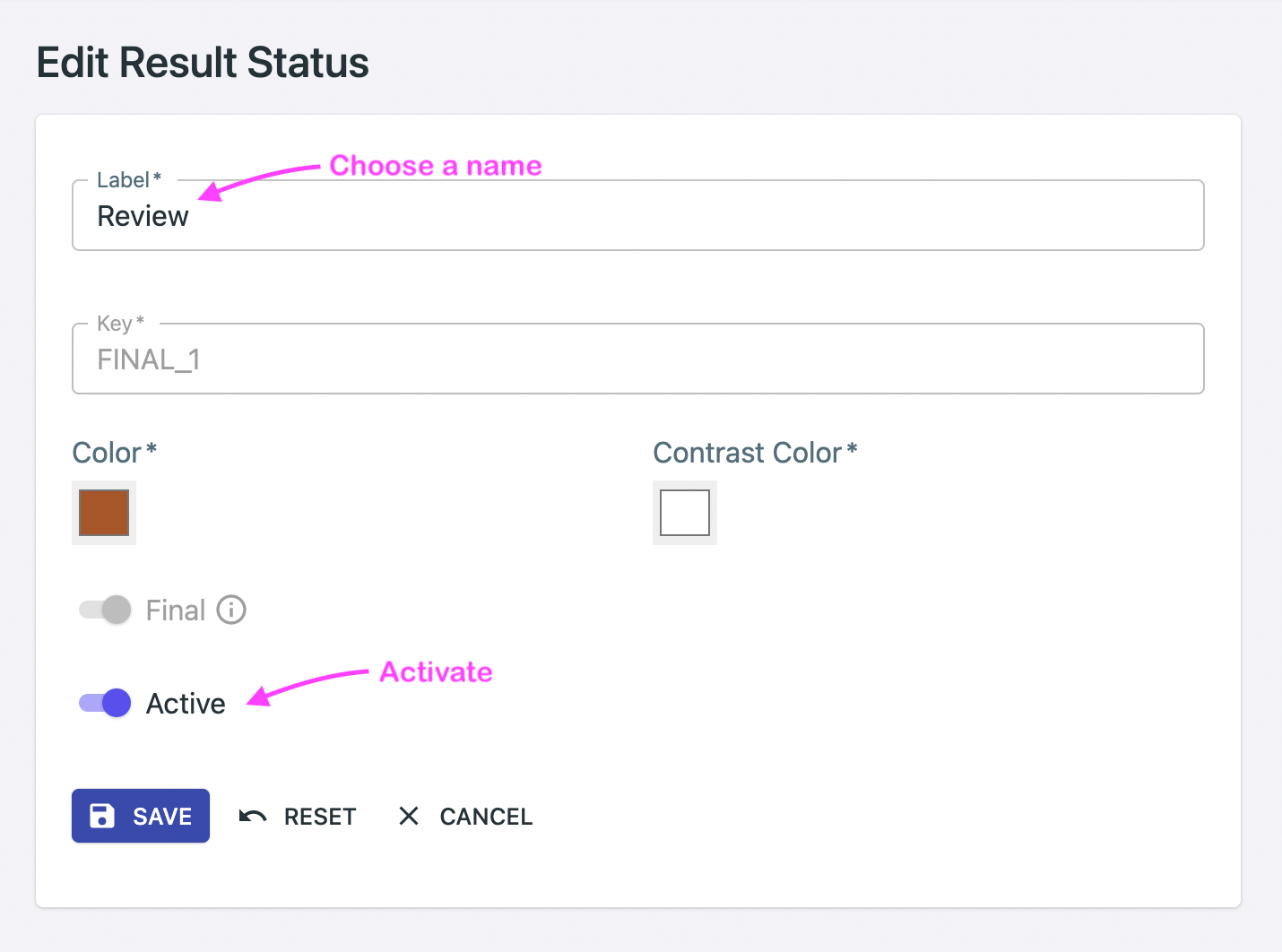Click the info icon next to Final

point(231,610)
